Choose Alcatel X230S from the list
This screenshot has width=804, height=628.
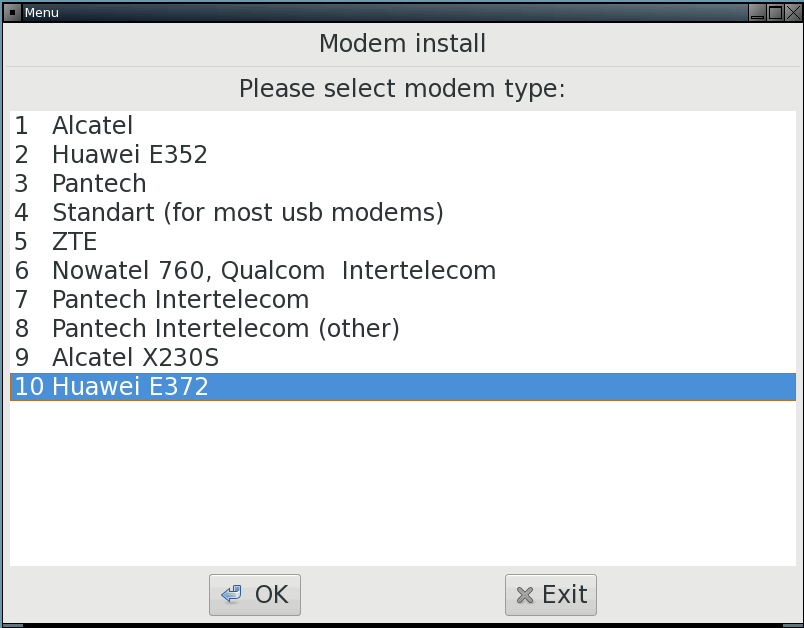point(135,358)
